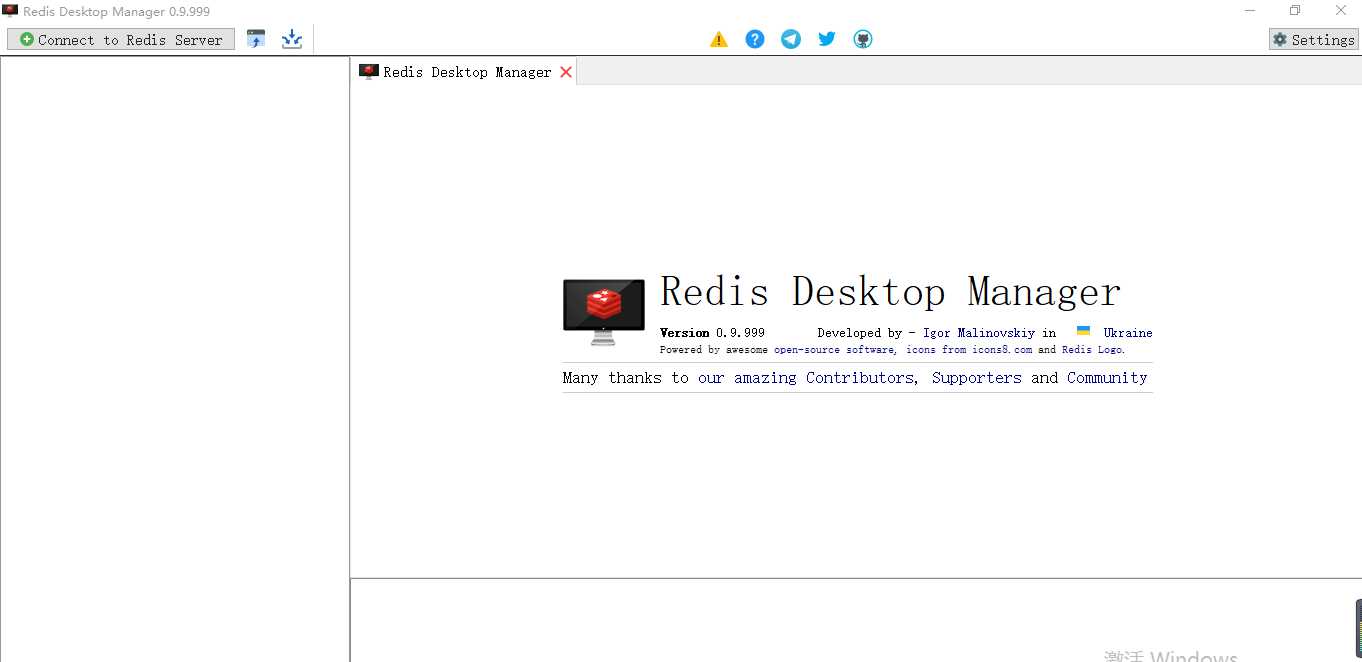Click the export connections icon
This screenshot has height=662, width=1362.
(291, 39)
